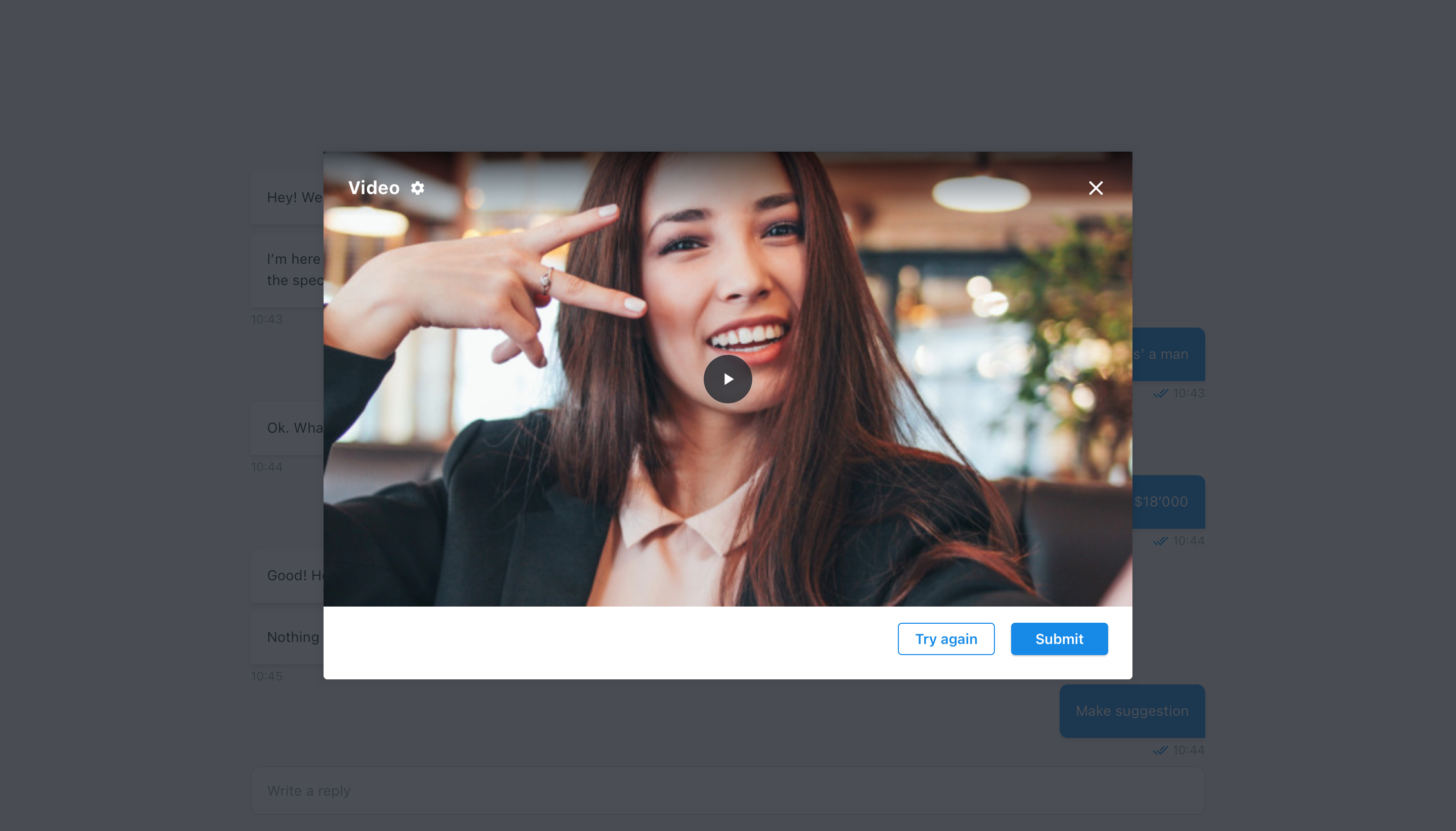
Task: Click the 10:43 timestamp under 'I'm here' message
Action: point(266,319)
